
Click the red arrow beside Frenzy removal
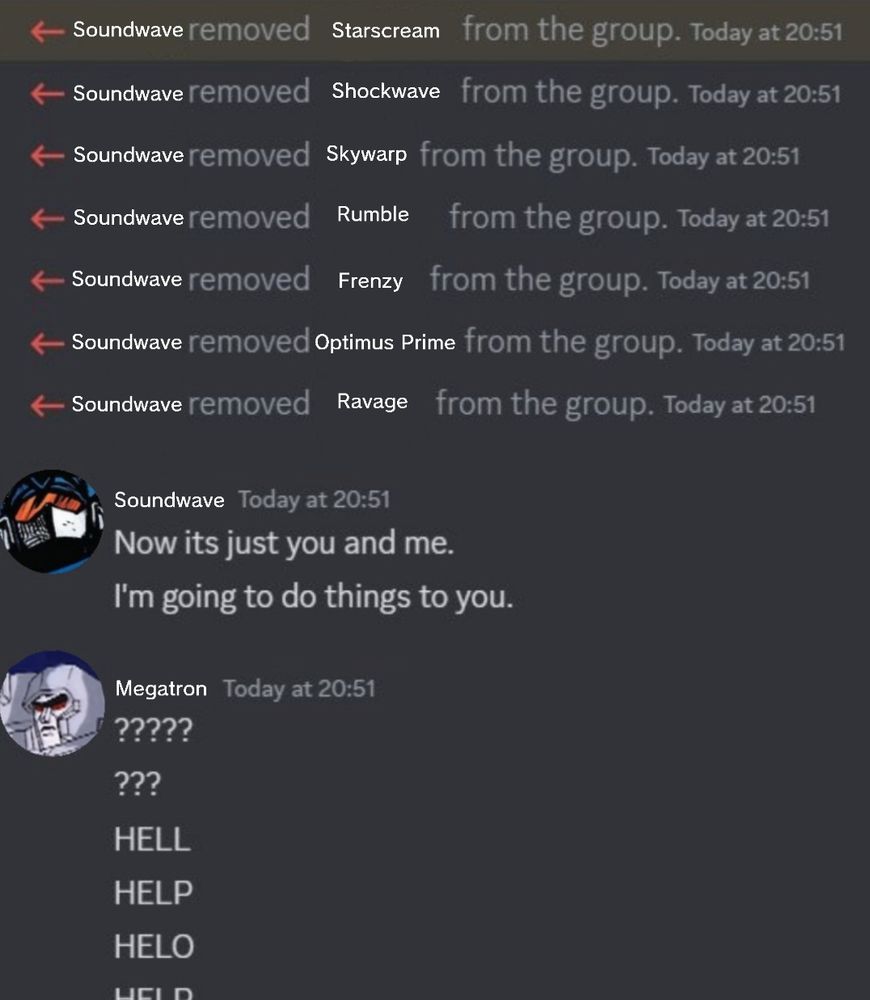47,280
